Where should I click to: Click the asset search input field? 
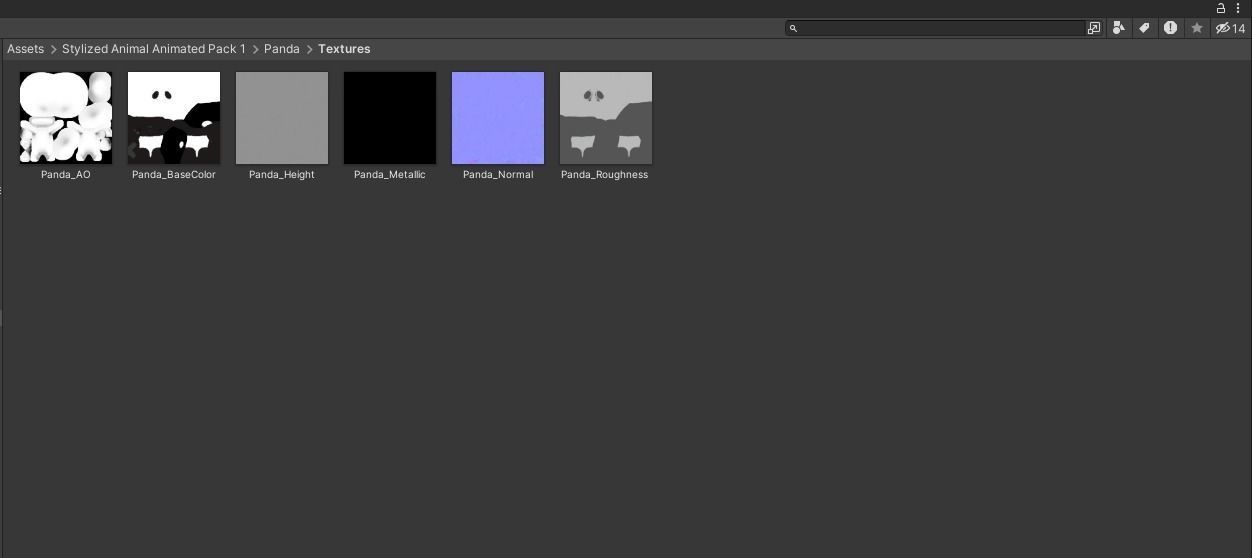[935, 28]
